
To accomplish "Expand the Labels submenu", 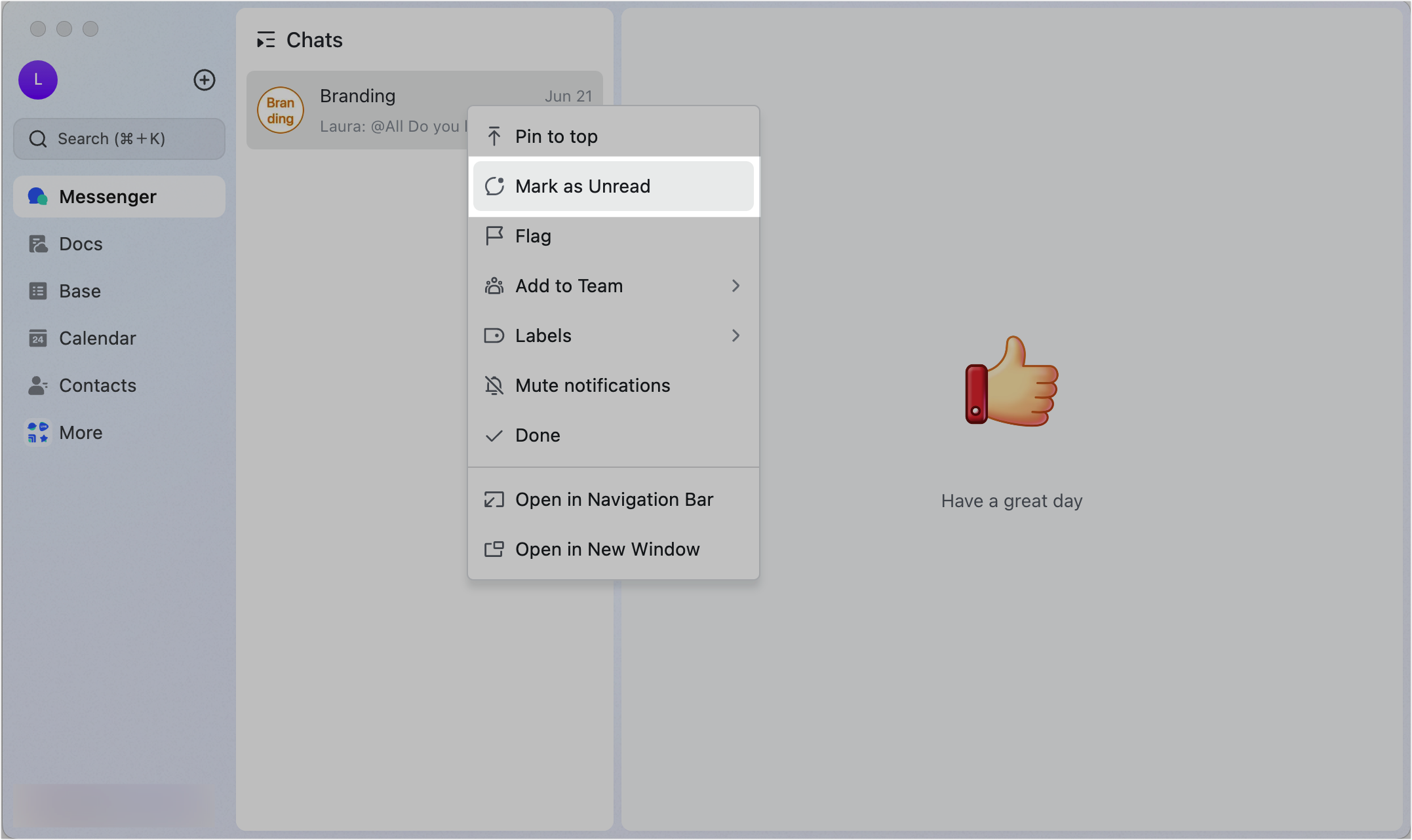I will (614, 335).
